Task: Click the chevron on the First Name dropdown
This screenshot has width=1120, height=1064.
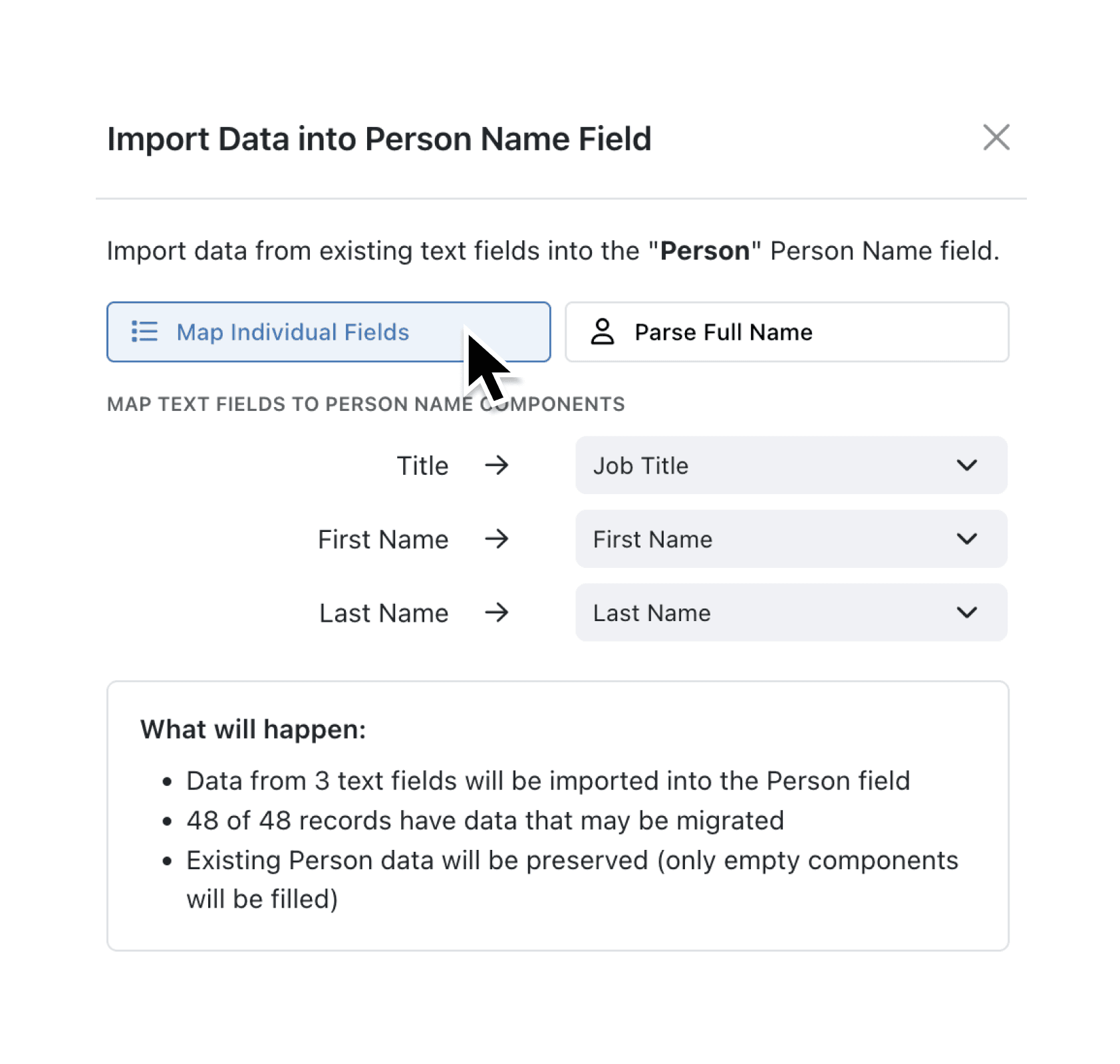Action: coord(968,539)
